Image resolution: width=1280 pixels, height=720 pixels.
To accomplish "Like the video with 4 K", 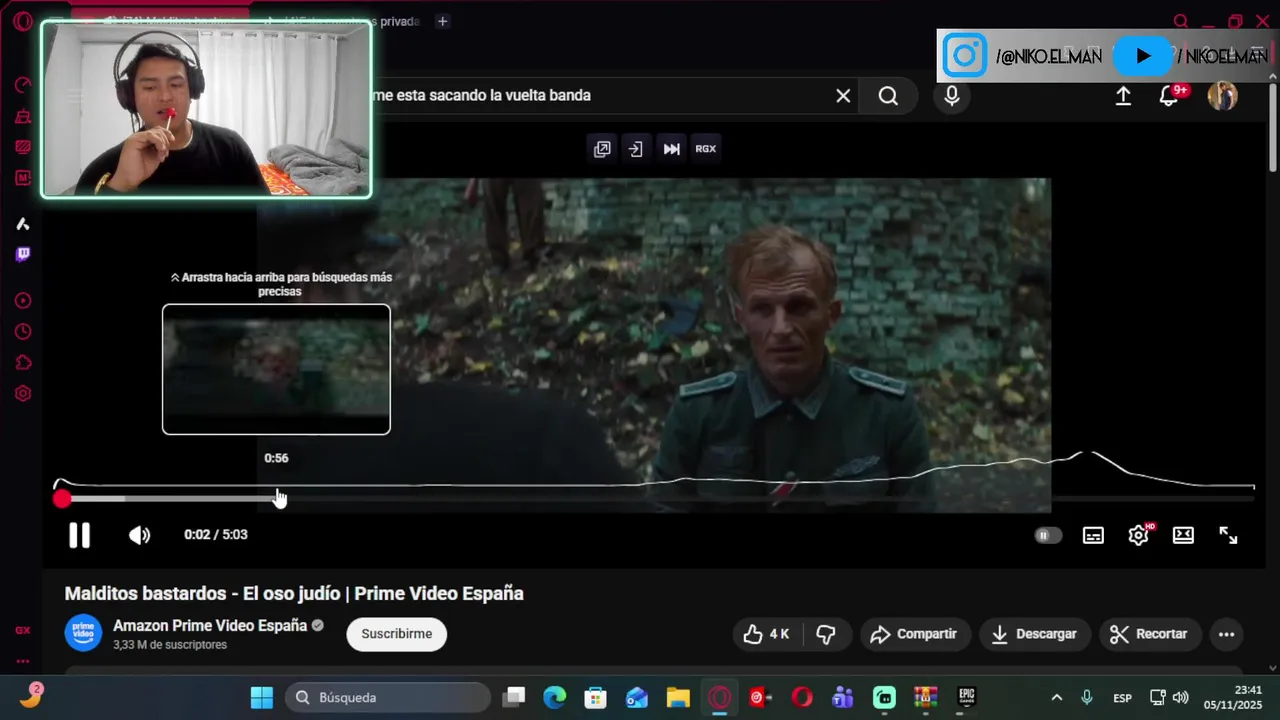I will 766,634.
